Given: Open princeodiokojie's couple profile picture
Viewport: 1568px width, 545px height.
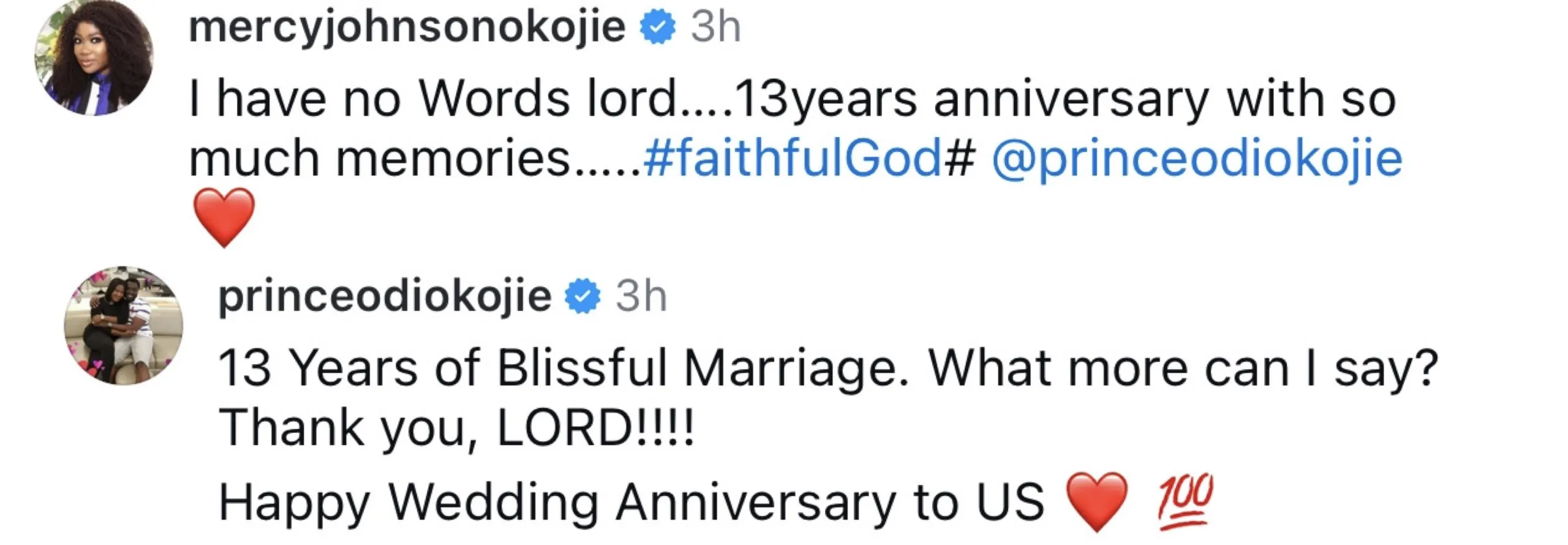Looking at the screenshot, I should click(124, 325).
